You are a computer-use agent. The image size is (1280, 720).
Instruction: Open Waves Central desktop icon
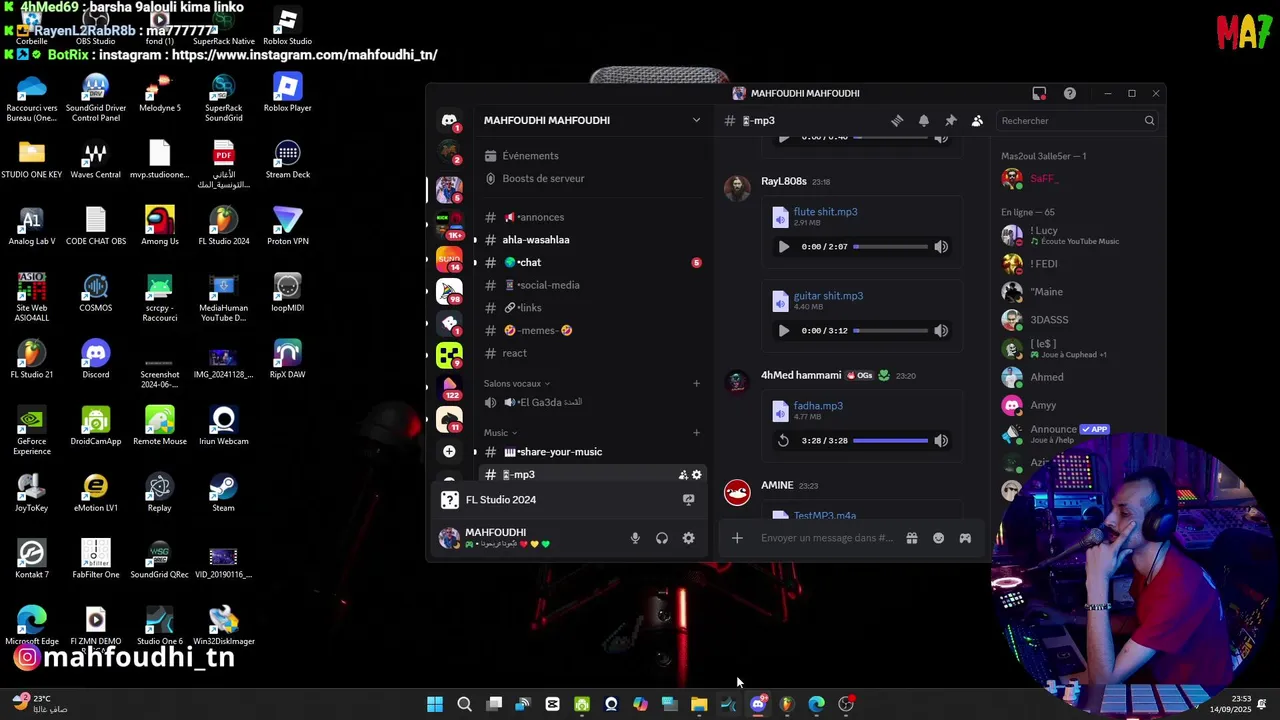[95, 160]
